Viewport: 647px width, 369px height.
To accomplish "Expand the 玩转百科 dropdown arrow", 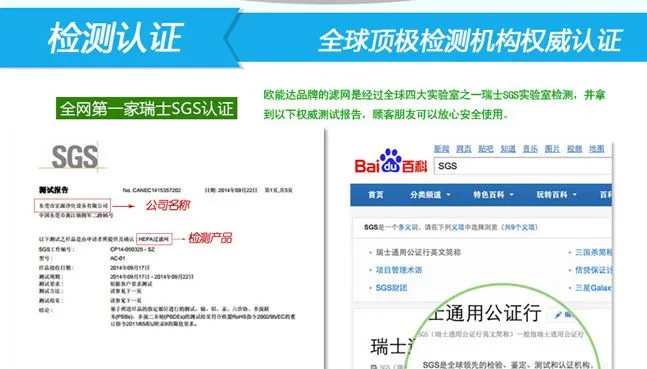I will tap(574, 195).
